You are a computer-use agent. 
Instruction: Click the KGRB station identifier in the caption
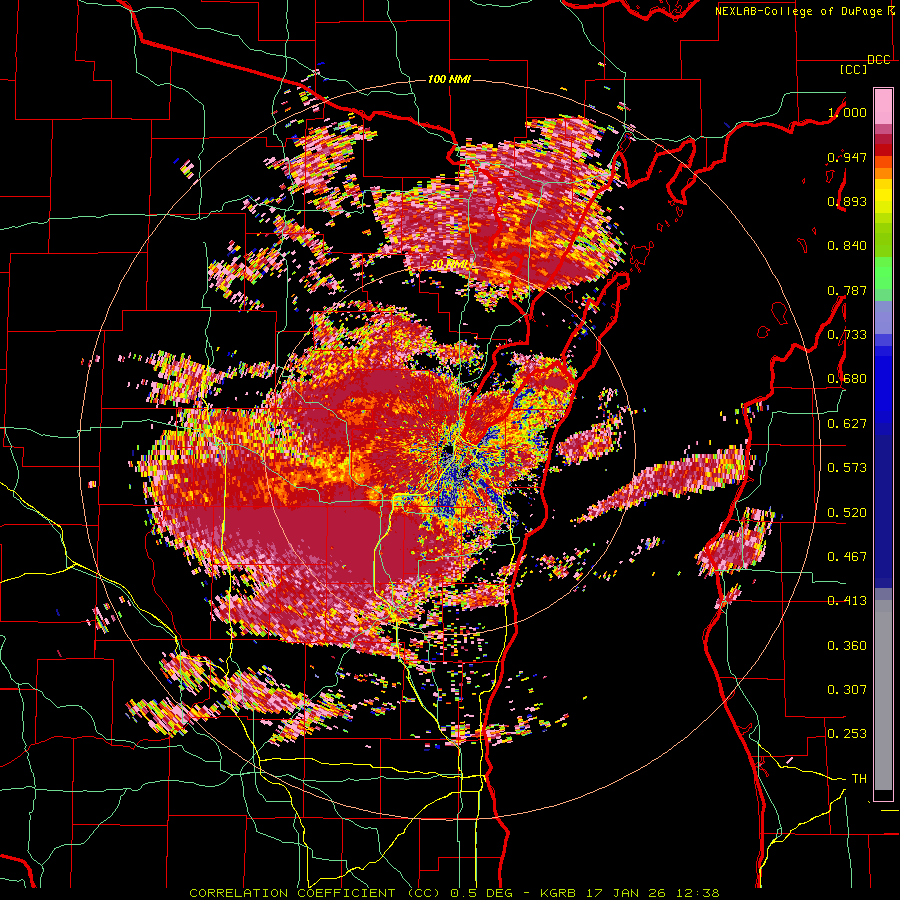tap(558, 893)
